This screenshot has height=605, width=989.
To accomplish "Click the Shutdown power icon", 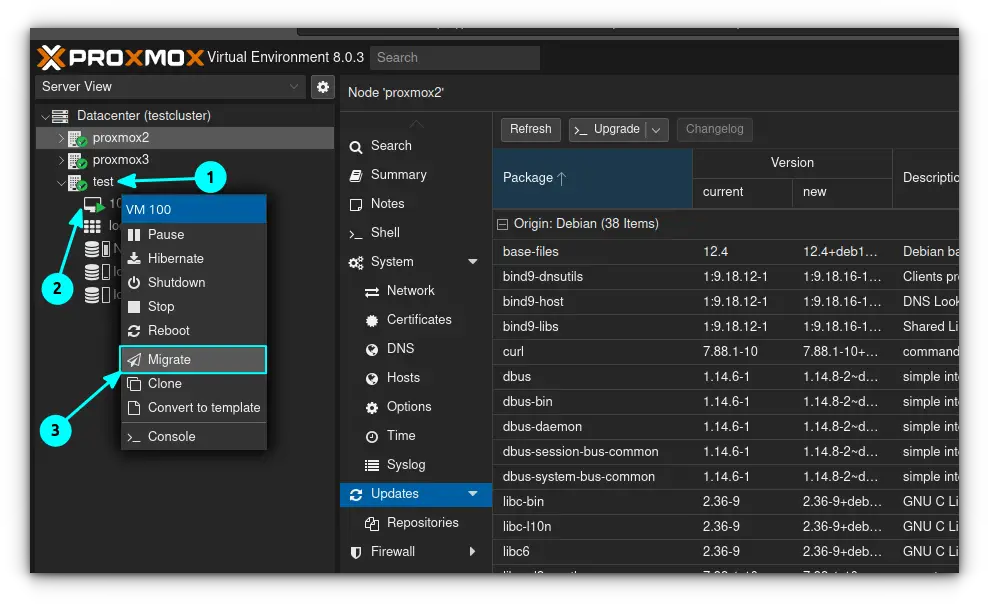I will [134, 283].
